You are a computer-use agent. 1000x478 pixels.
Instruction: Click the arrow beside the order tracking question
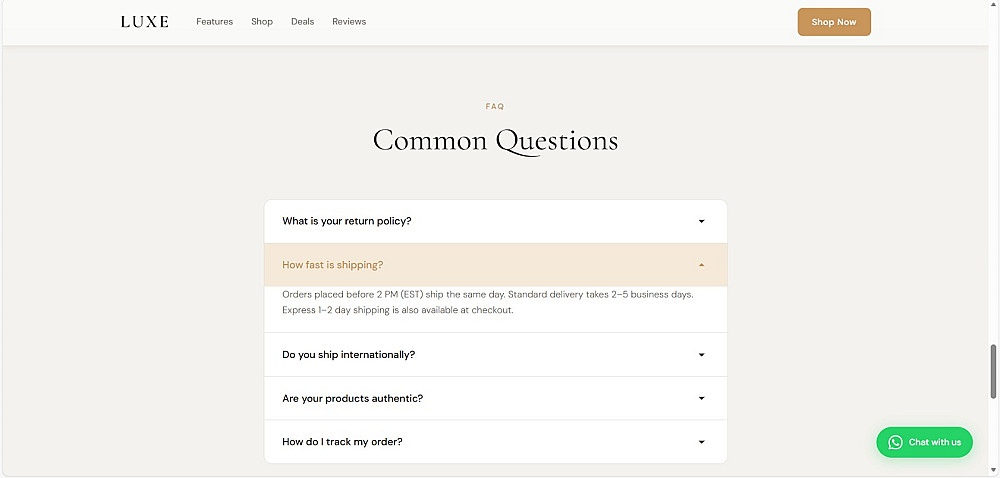click(701, 442)
